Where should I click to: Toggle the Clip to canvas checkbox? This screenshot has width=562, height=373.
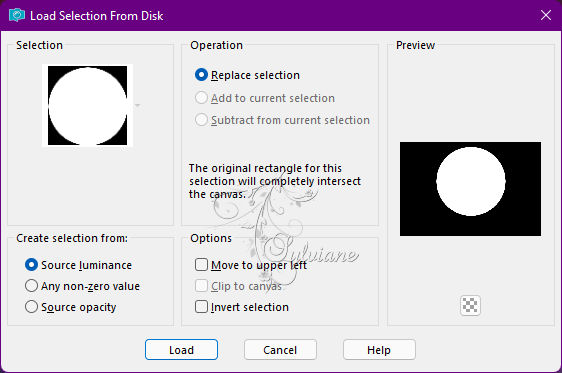tap(238, 286)
